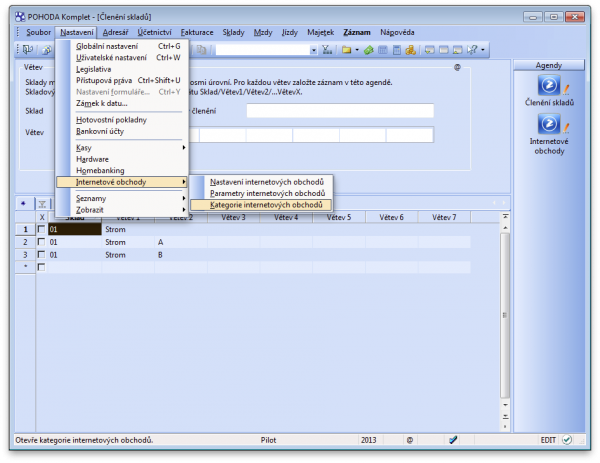Click the blue star tab above the table
Viewport: 600px width, 463px height.
point(23,203)
